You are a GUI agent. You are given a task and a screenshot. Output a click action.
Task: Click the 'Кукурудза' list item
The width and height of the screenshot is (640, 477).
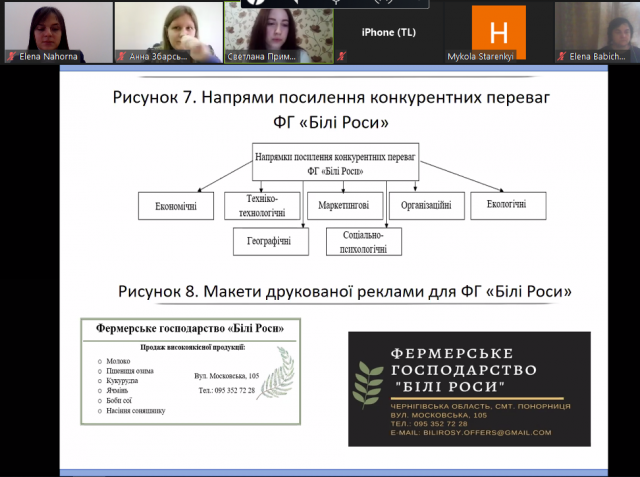[x=122, y=381]
